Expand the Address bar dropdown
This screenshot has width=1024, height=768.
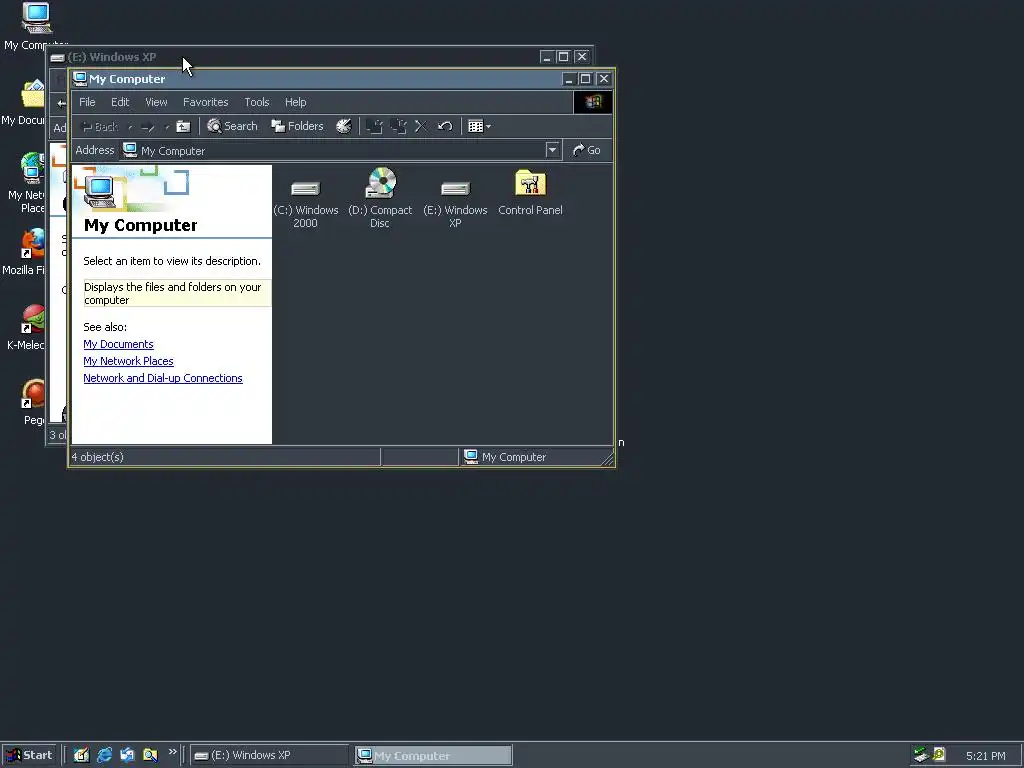552,150
